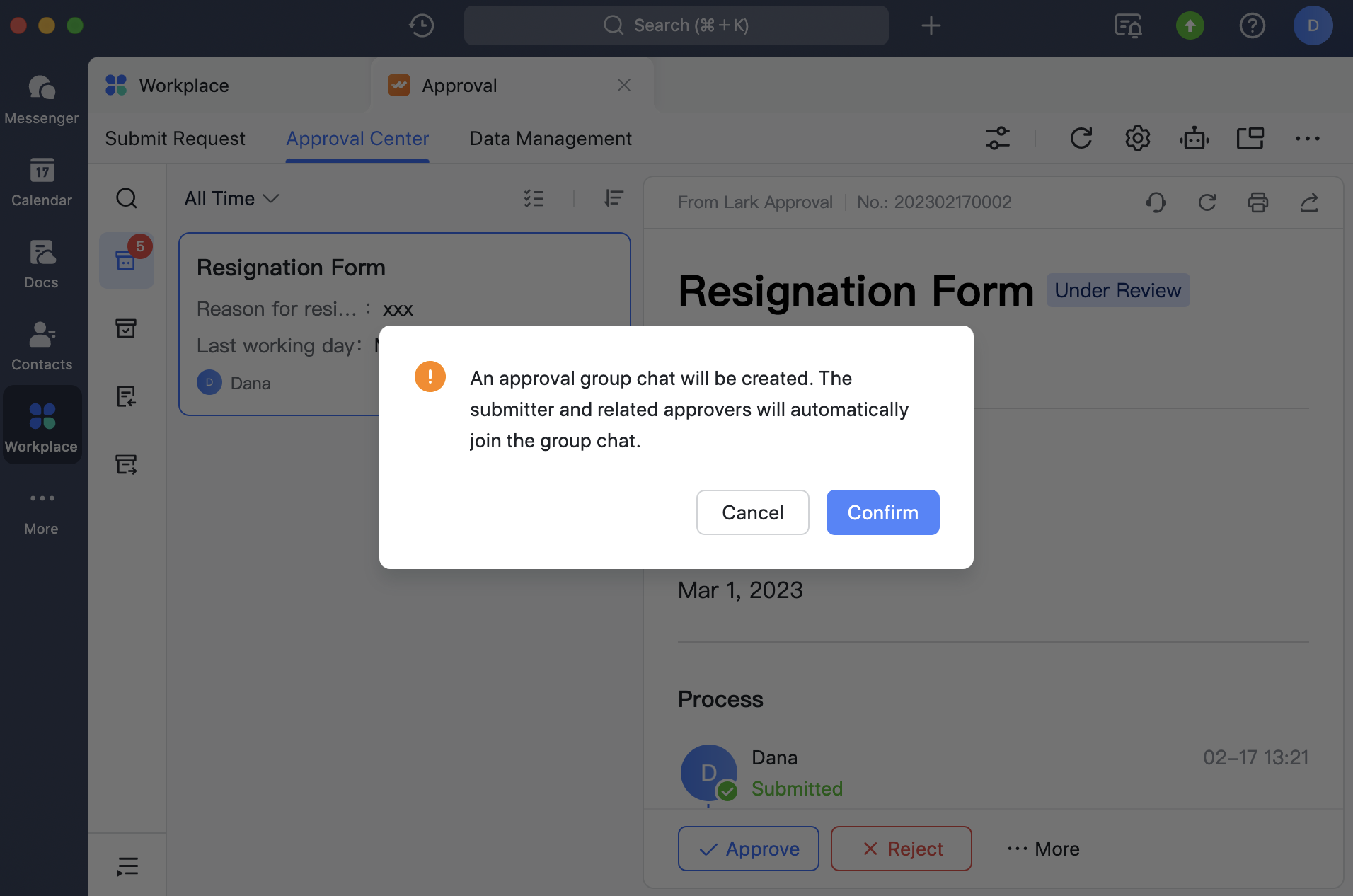Switch to the Submit Request tab
Viewport: 1353px width, 896px height.
pos(175,138)
